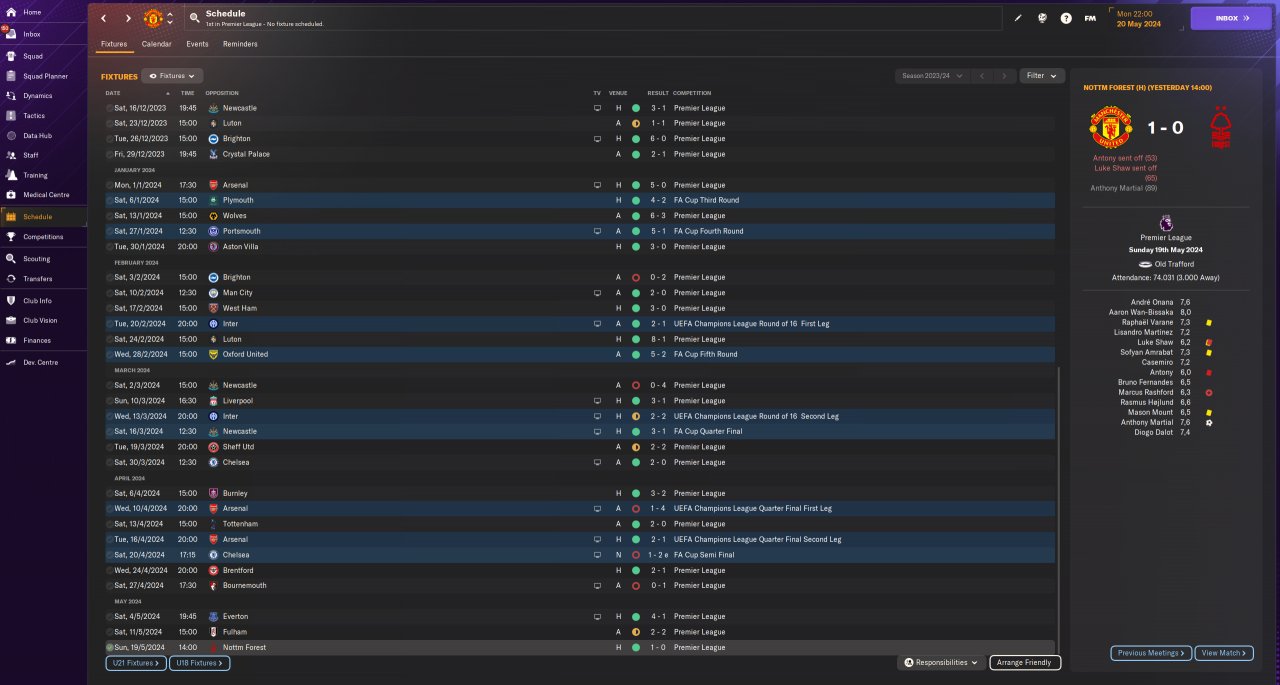
Task: Open the Squad Planner clipboard icon
Action: pos(10,76)
